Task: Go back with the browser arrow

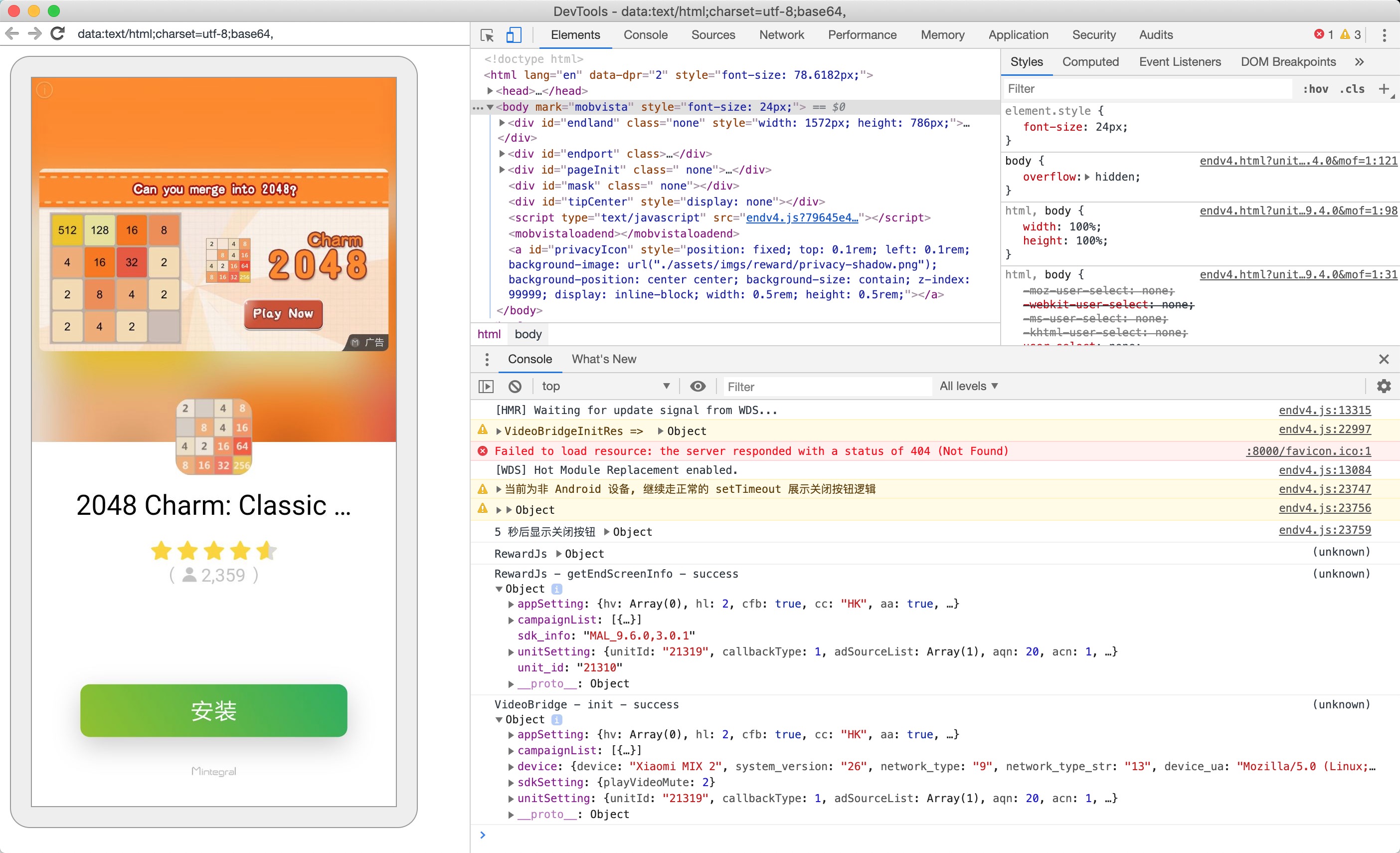Action: click(x=12, y=33)
